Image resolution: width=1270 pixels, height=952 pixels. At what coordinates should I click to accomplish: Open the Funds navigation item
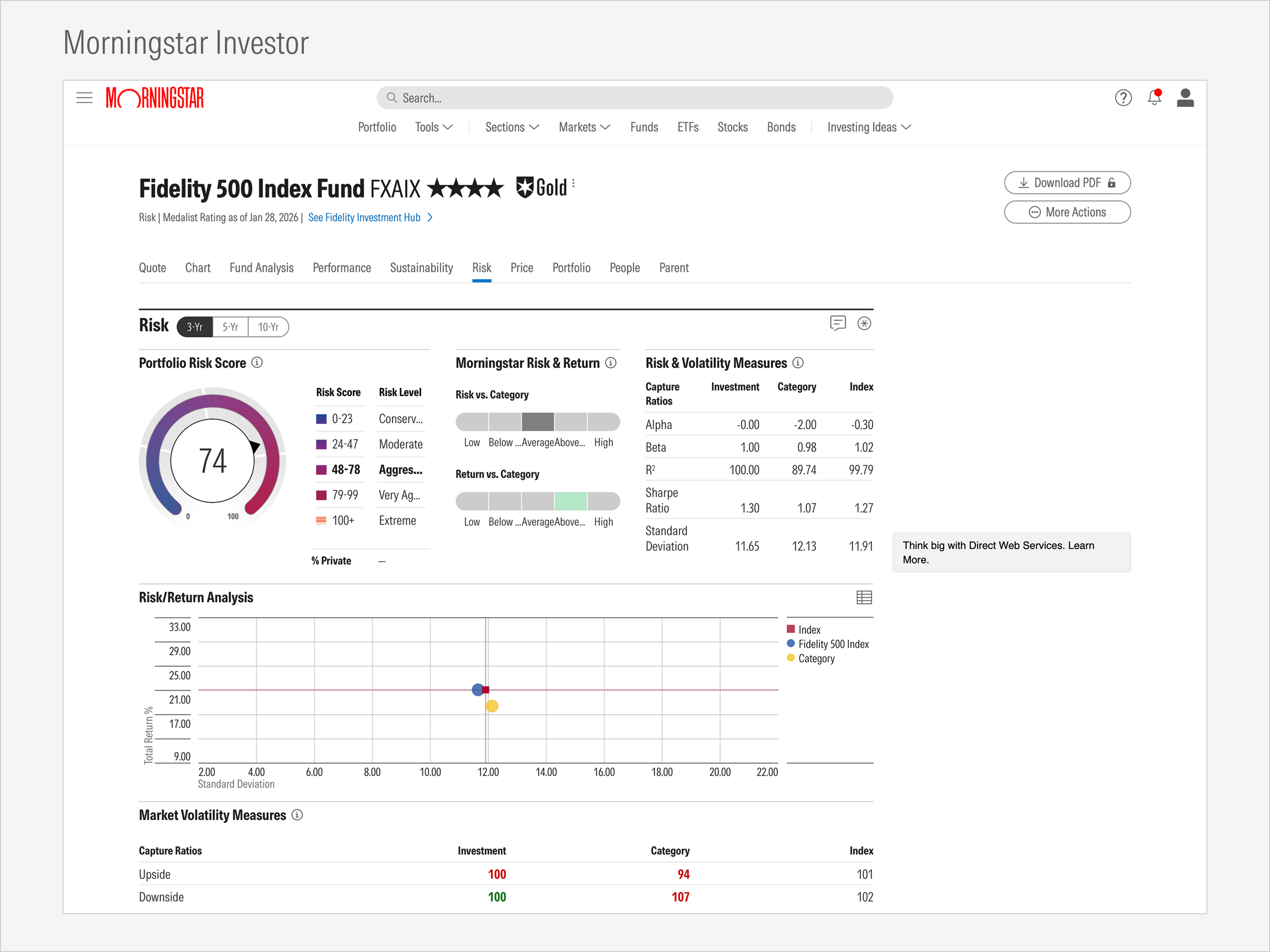click(x=644, y=127)
